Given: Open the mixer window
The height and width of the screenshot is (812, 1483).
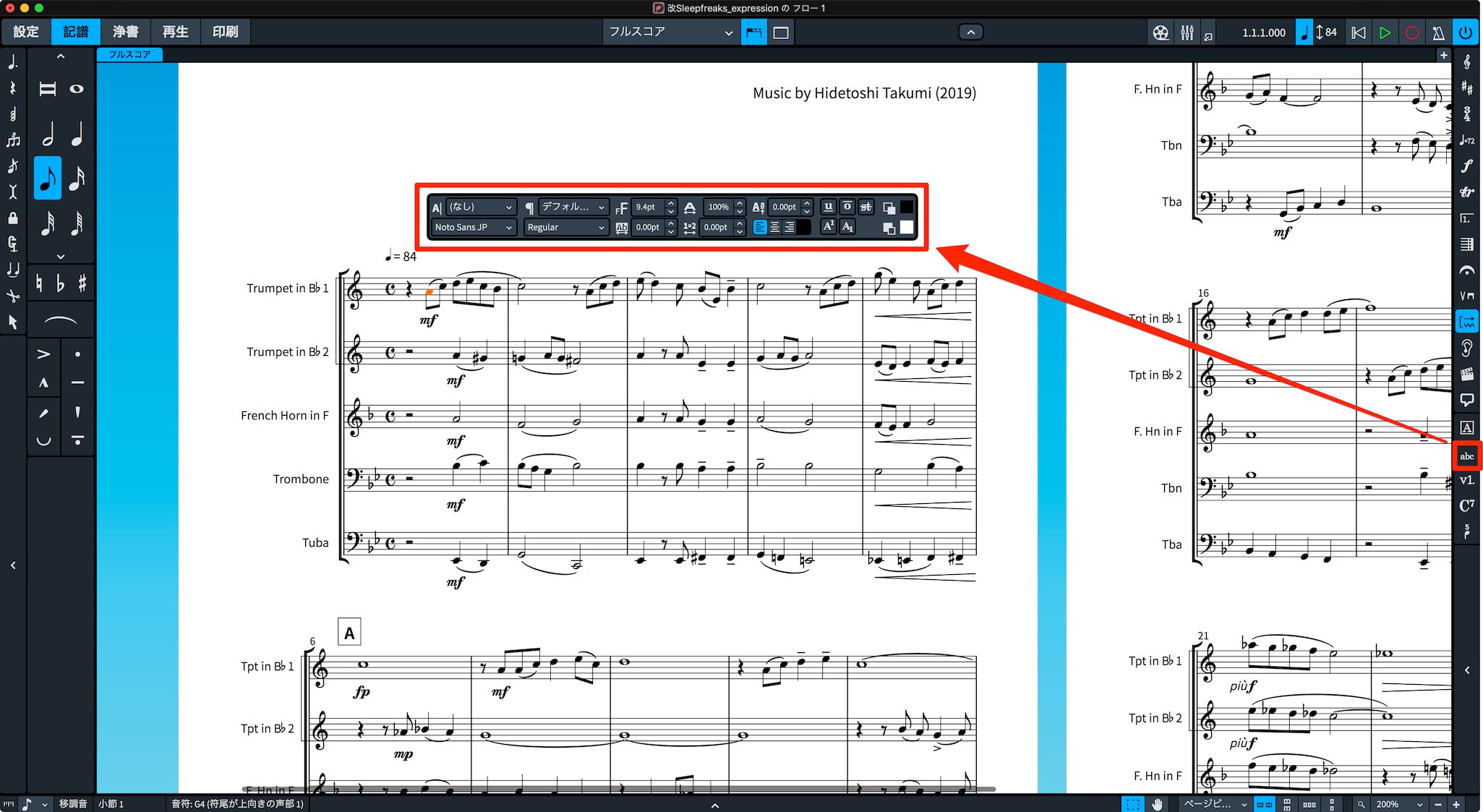Looking at the screenshot, I should [x=1187, y=33].
